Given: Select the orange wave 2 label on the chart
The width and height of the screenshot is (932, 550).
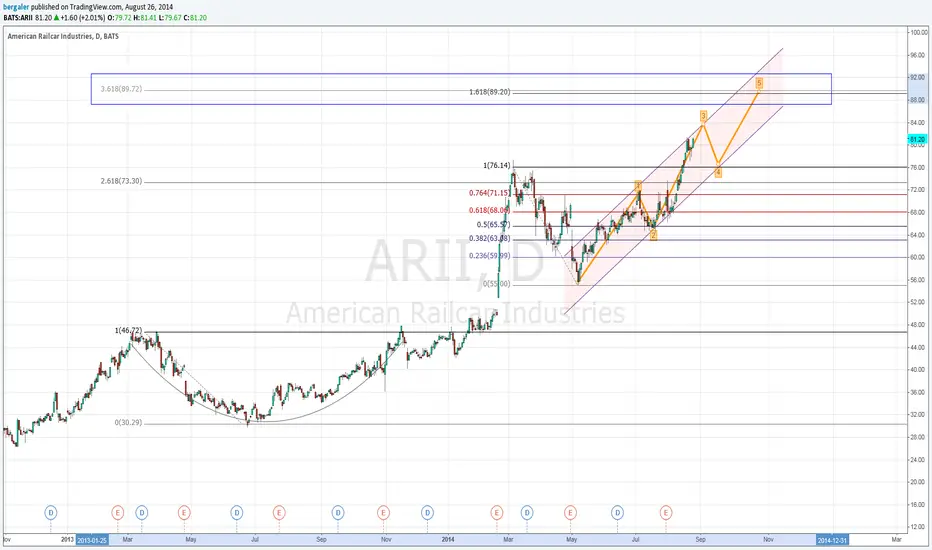Looking at the screenshot, I should pyautogui.click(x=653, y=235).
